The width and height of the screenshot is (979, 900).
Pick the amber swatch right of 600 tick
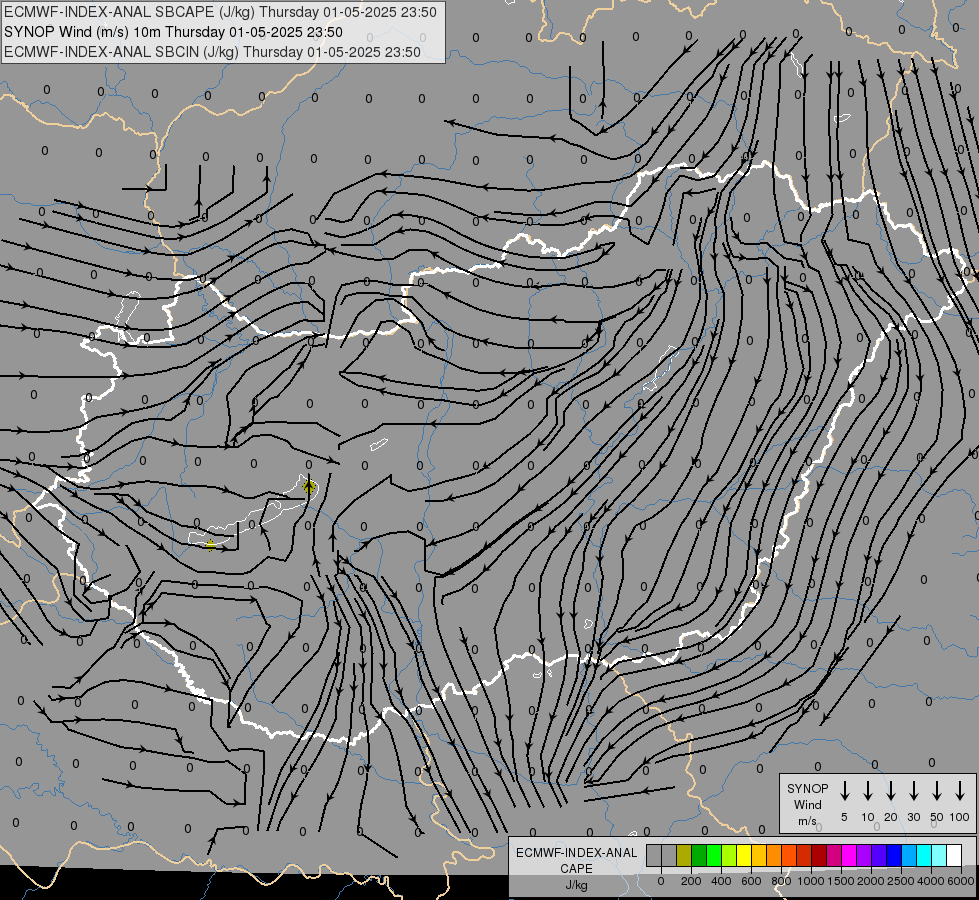[x=759, y=855]
